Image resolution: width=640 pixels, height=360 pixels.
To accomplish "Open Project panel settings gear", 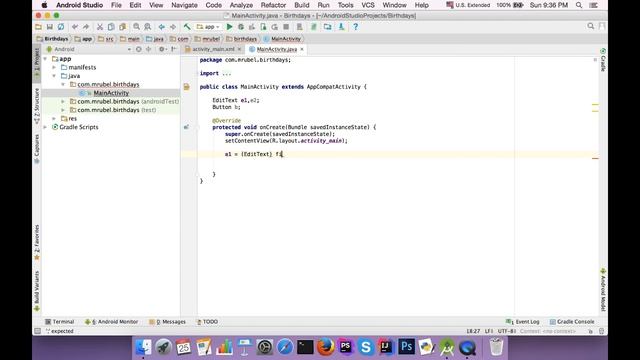I will pos(162,49).
